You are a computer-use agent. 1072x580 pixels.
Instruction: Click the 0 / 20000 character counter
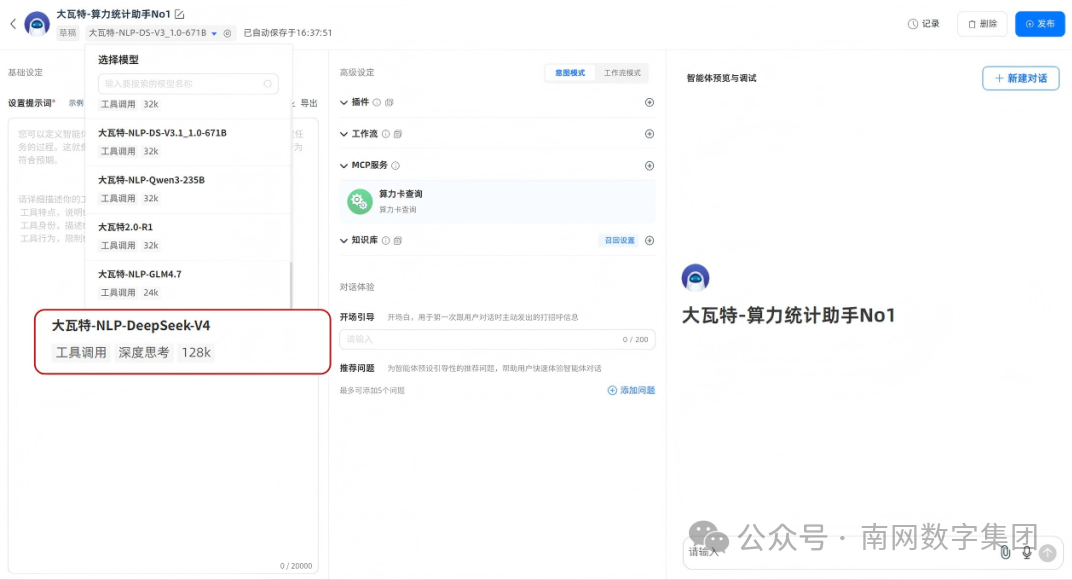(x=295, y=566)
